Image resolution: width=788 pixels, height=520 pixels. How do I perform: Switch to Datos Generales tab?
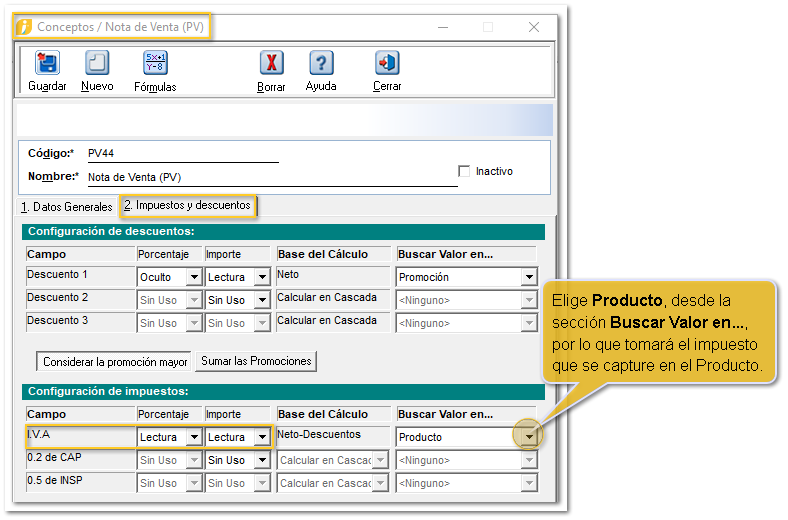67,207
